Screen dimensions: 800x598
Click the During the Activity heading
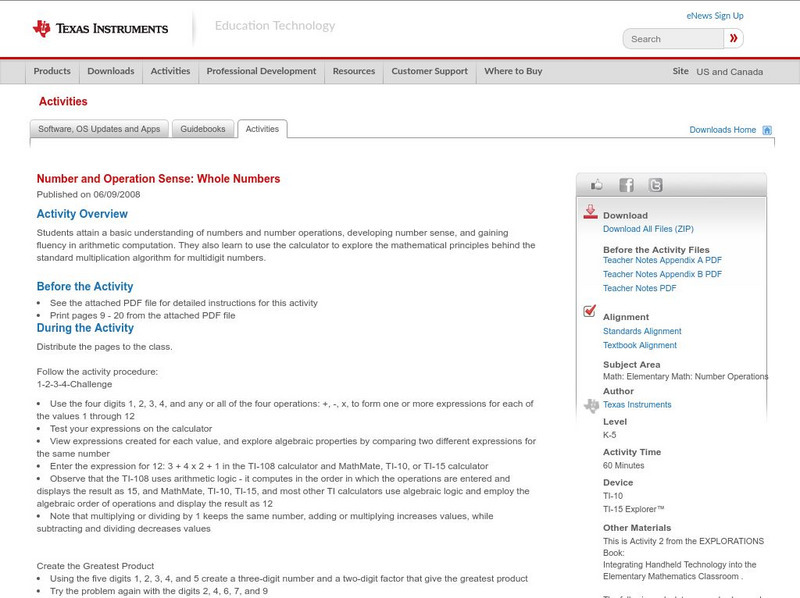tap(85, 328)
